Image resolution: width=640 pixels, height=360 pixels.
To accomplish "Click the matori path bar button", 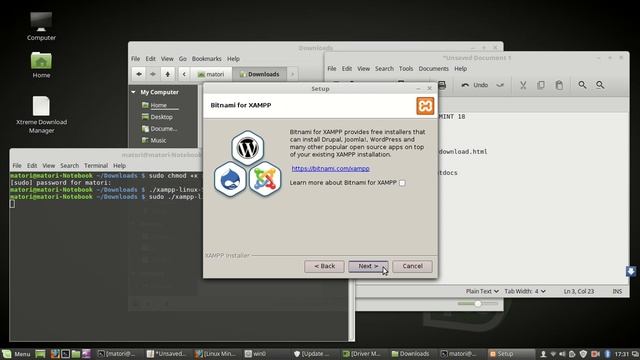I will (x=211, y=74).
